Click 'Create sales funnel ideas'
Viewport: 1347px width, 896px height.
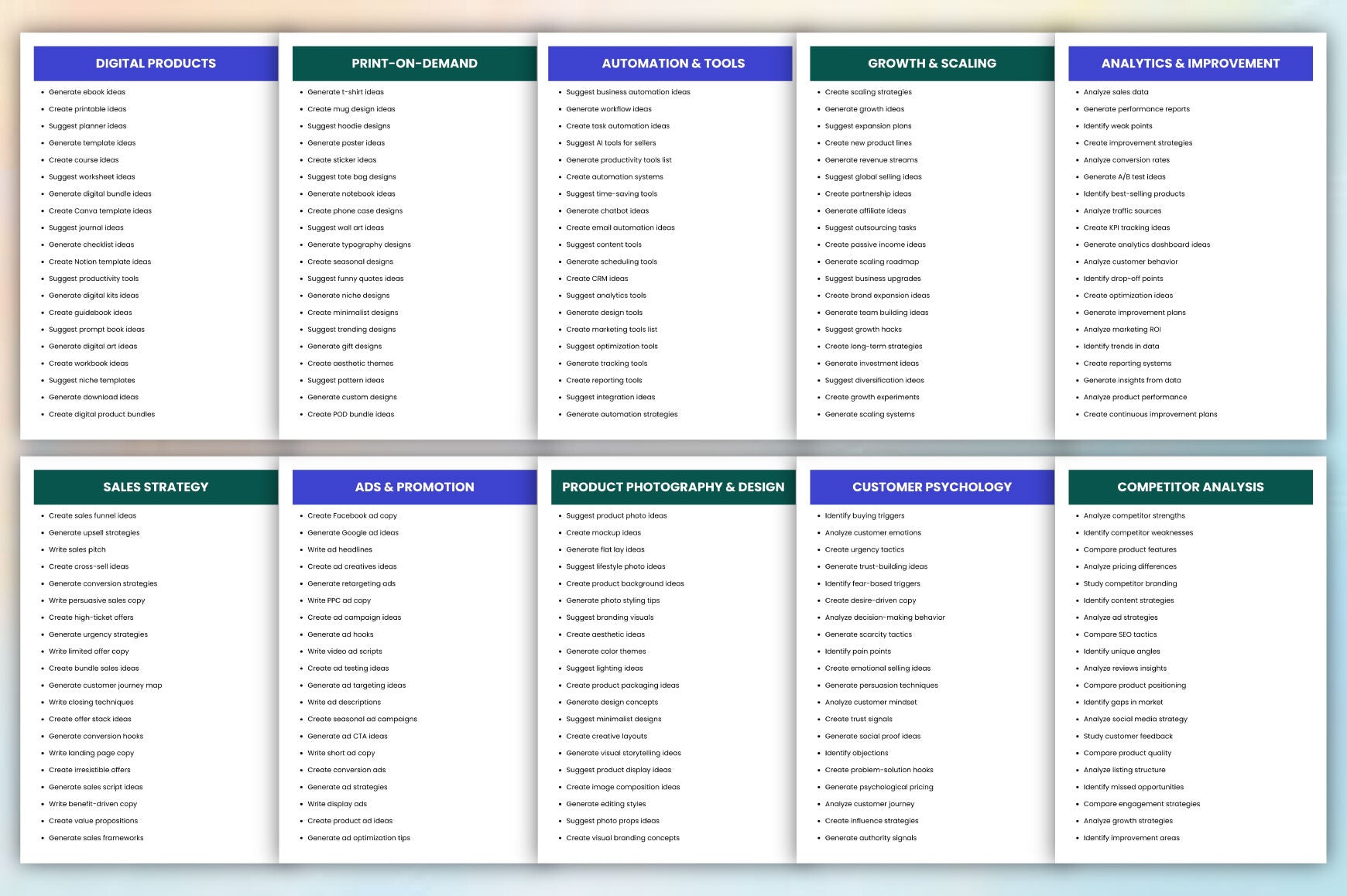[92, 515]
